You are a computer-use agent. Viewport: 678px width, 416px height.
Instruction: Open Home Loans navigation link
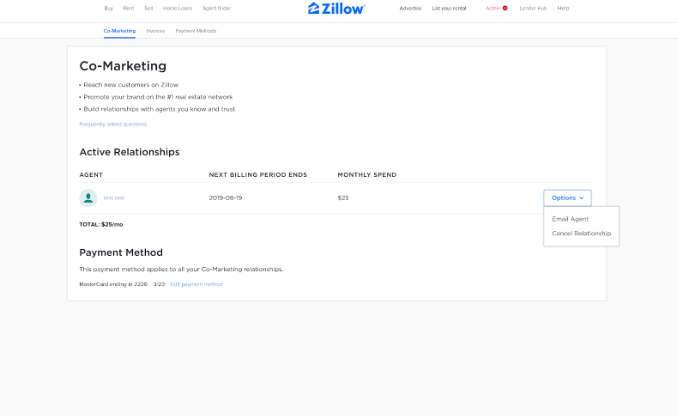[x=178, y=8]
